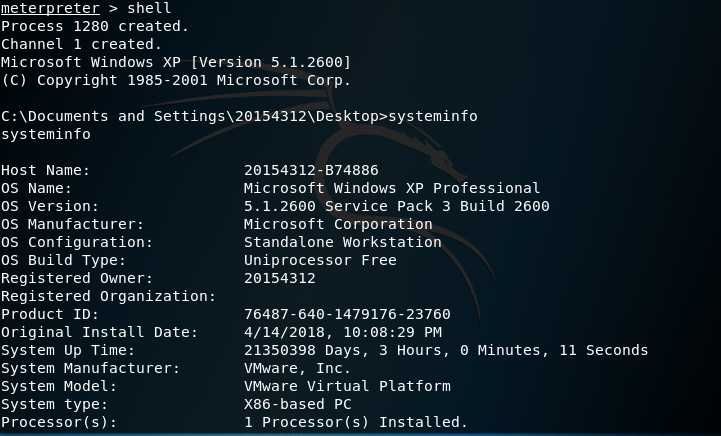
Task: Click the Standalone Workstation configuration value
Action: tap(343, 242)
